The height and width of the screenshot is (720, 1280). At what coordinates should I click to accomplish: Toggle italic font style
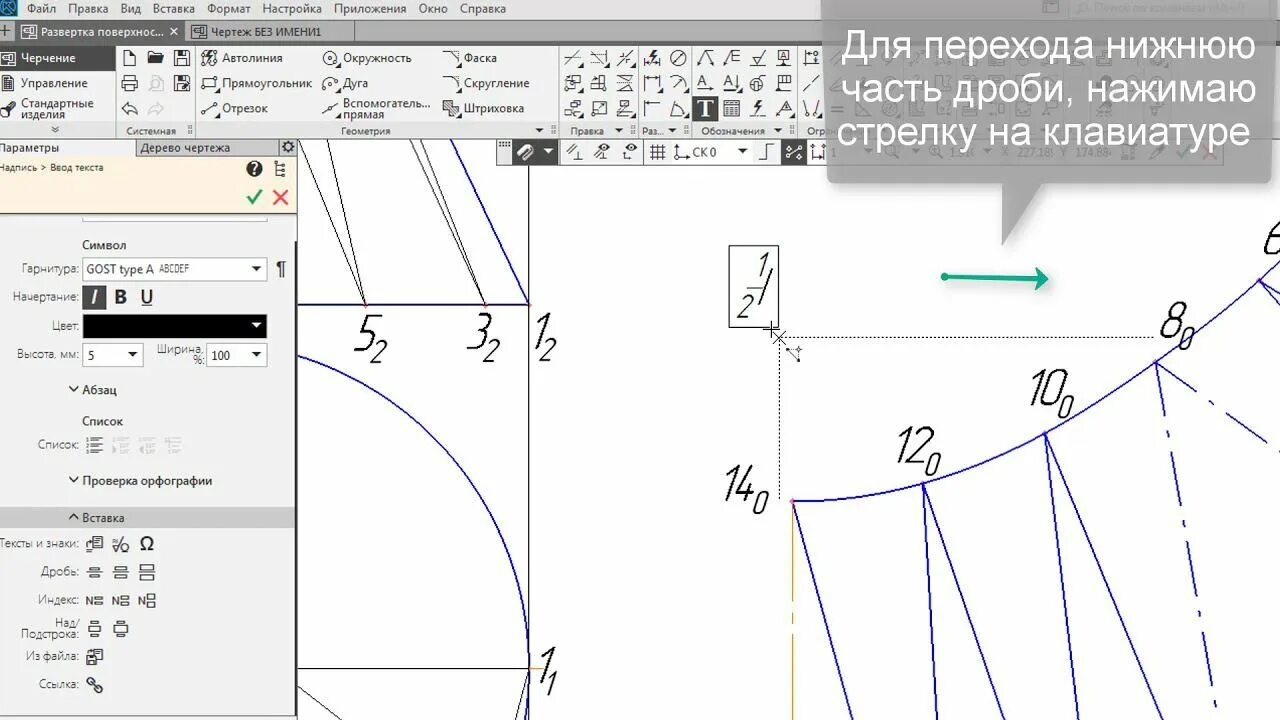pyautogui.click(x=94, y=297)
